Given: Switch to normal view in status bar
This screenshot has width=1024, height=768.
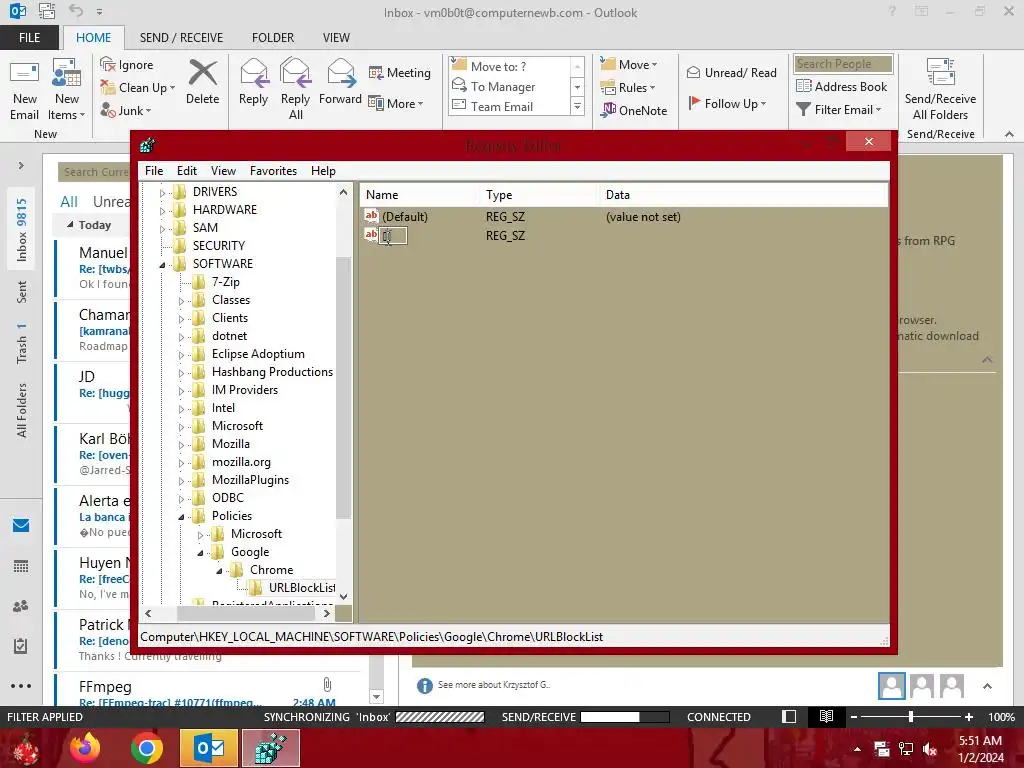Looking at the screenshot, I should (x=789, y=716).
